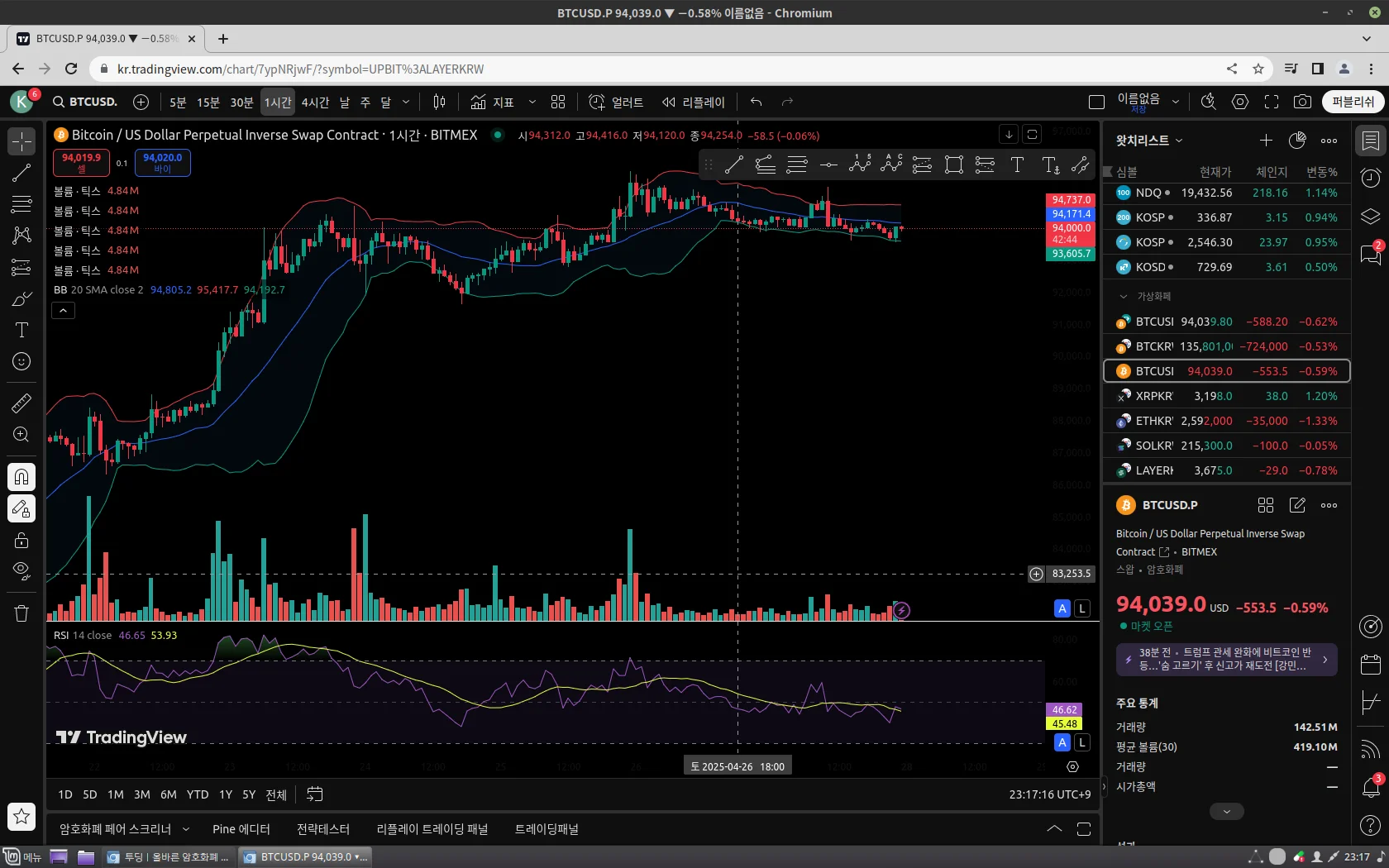
Task: Open the emoji and icons tool
Action: (21, 361)
